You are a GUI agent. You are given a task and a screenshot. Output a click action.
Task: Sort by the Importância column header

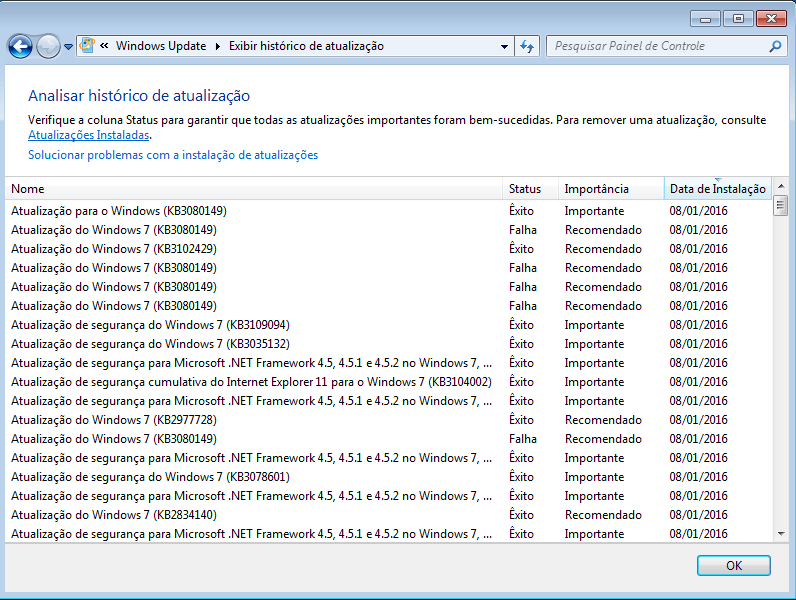(611, 189)
